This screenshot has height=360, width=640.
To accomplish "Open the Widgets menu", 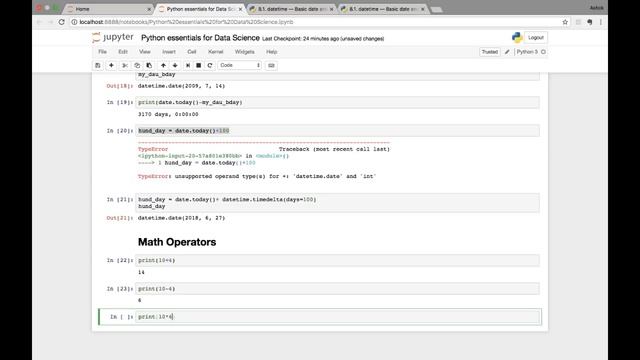I will point(244,52).
